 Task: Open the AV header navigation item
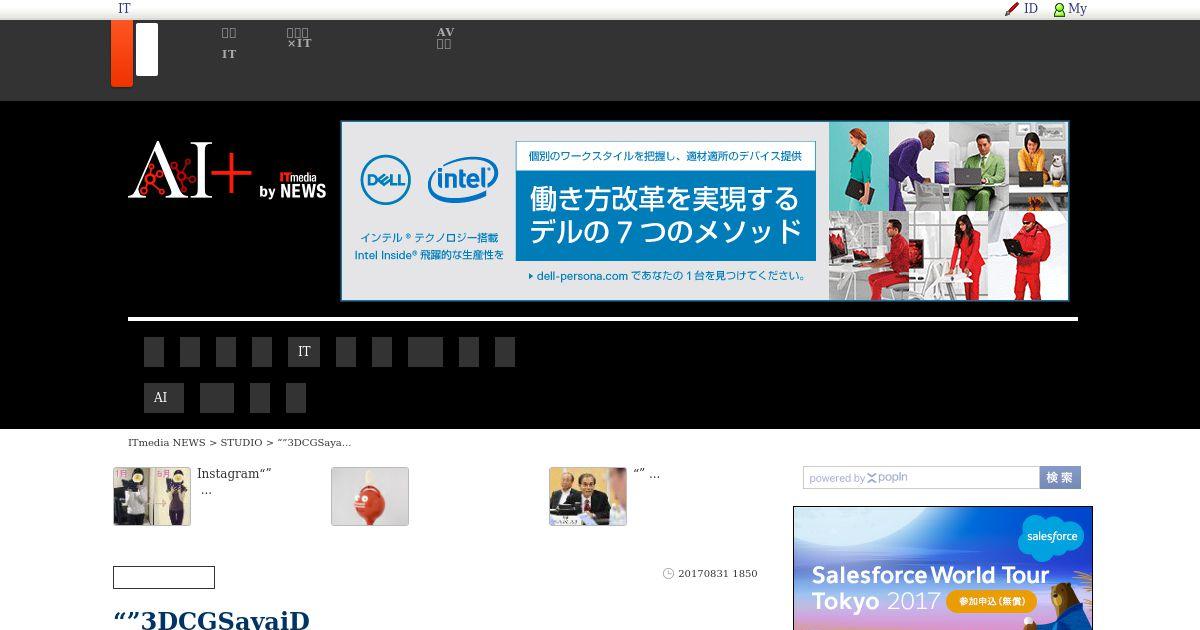click(x=445, y=38)
